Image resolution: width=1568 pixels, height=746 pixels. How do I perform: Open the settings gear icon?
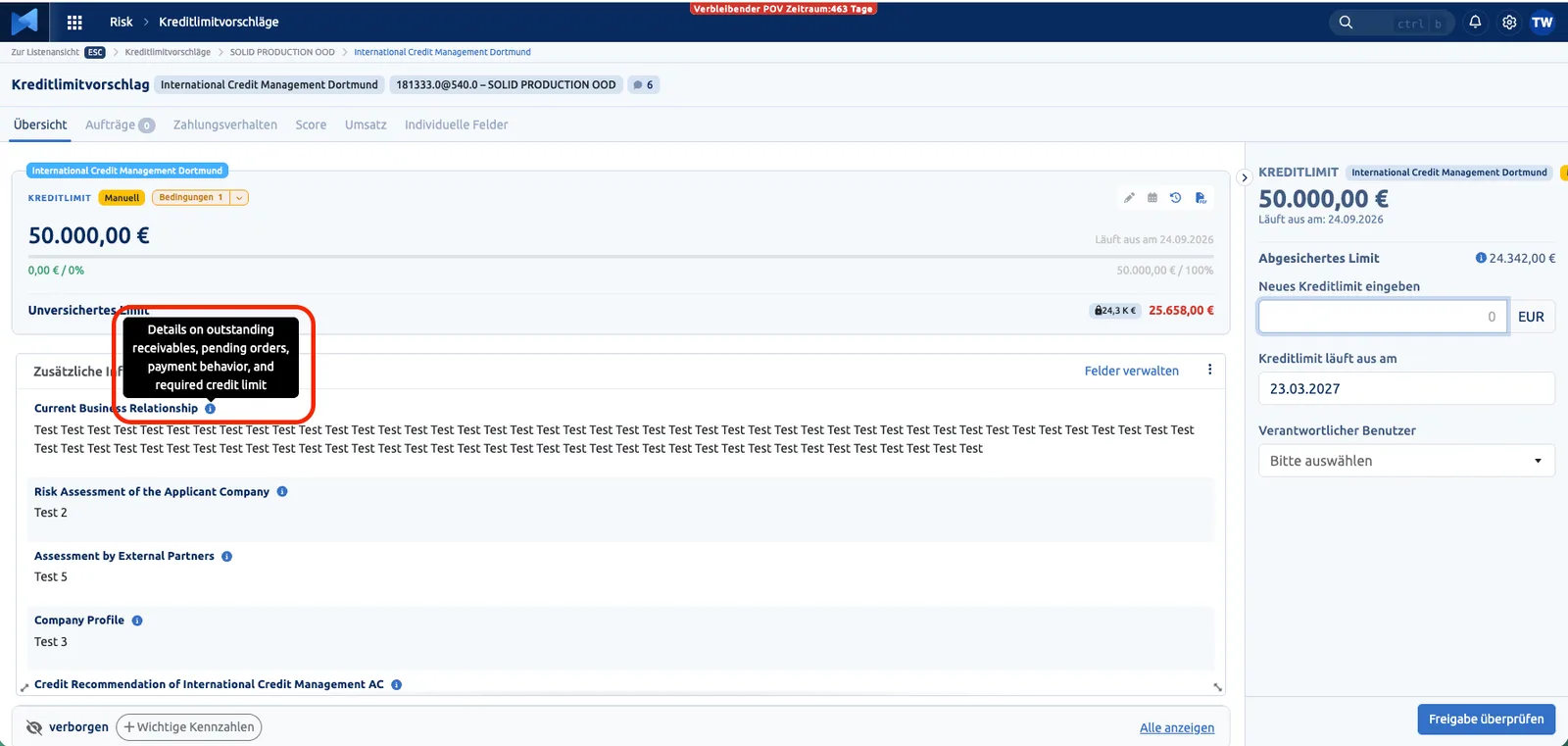point(1509,22)
